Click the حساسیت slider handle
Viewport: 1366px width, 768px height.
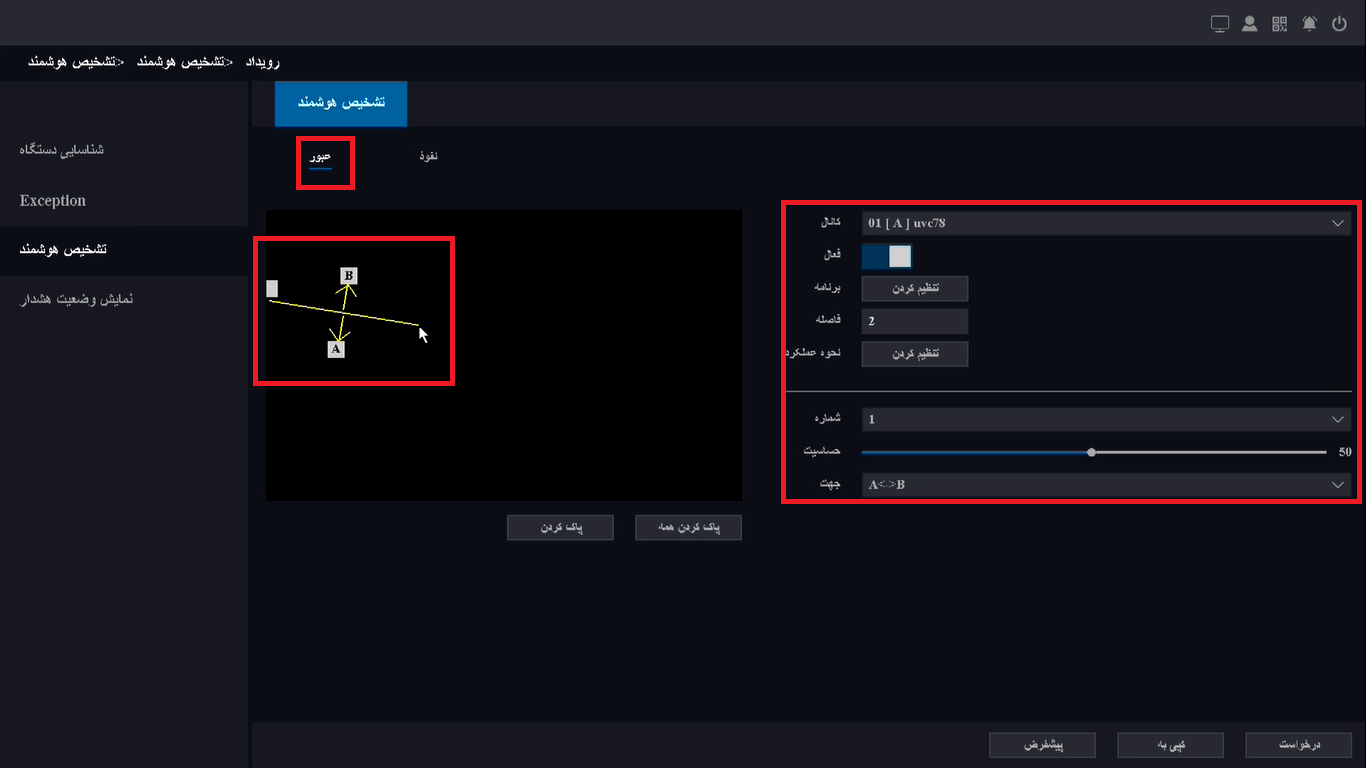(x=1091, y=452)
